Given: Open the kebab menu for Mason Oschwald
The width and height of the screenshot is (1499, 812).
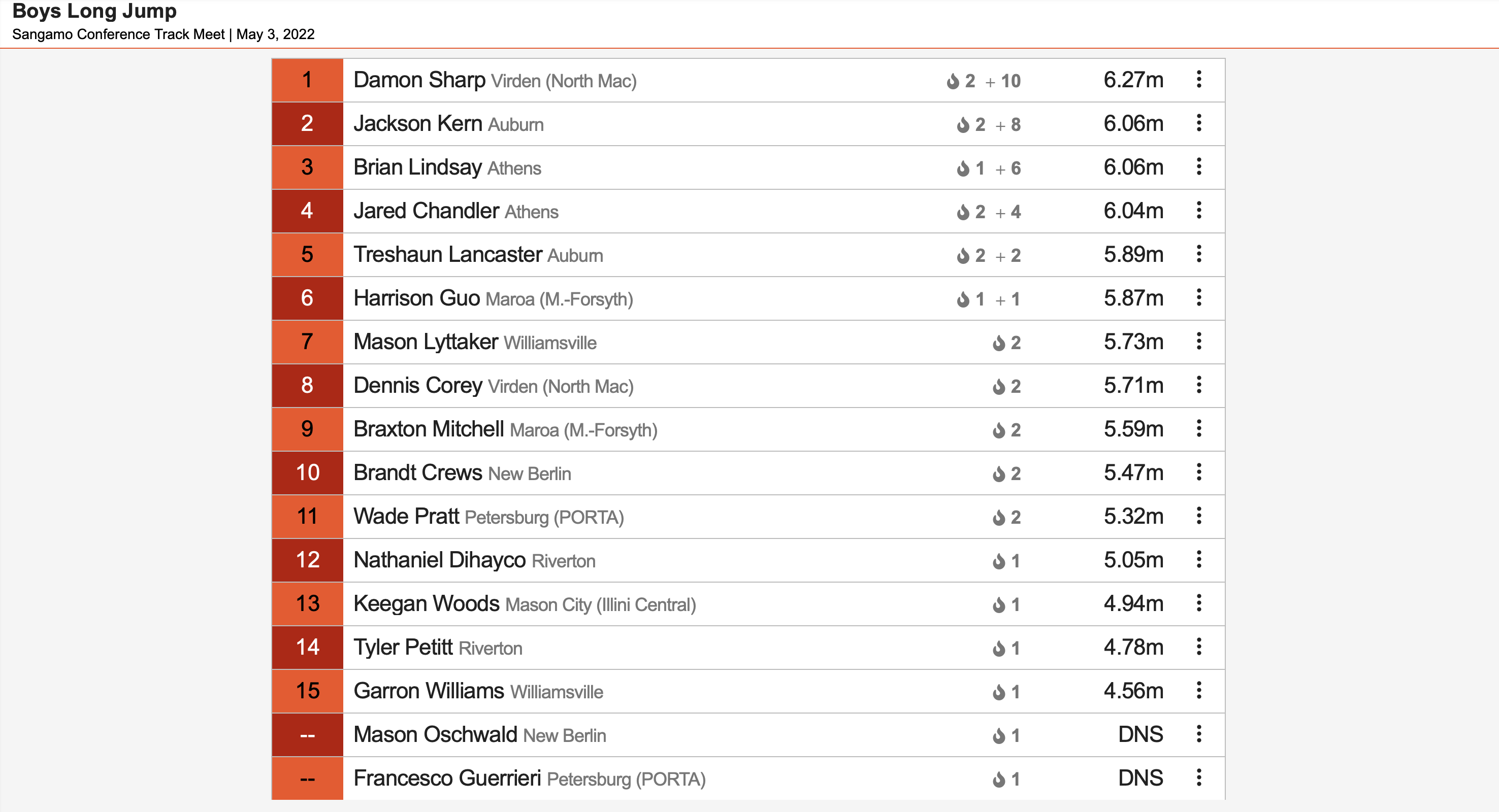Looking at the screenshot, I should pos(1199,733).
